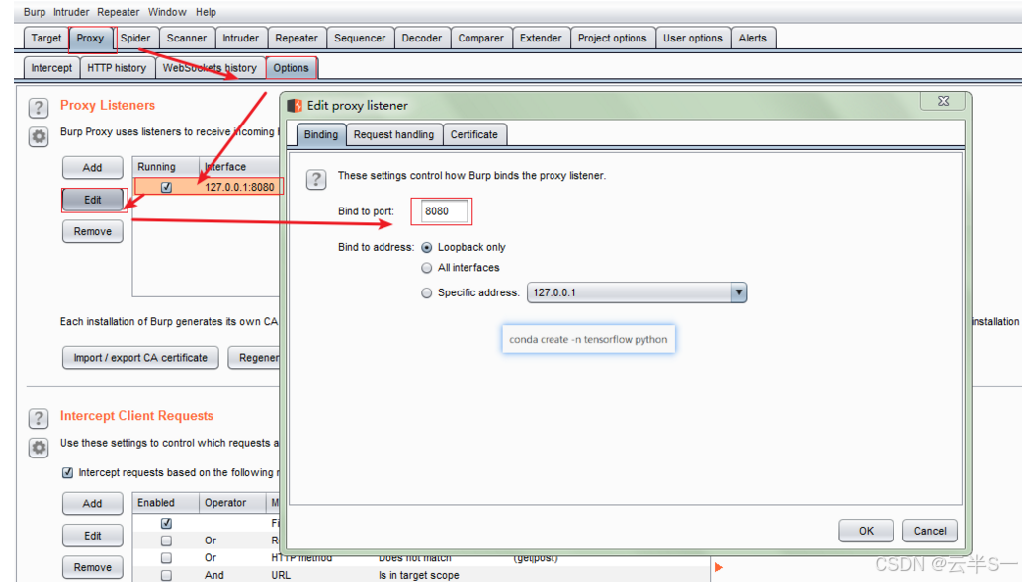Switch to Sequencer tab
This screenshot has width=1022, height=582.
pyautogui.click(x=360, y=38)
